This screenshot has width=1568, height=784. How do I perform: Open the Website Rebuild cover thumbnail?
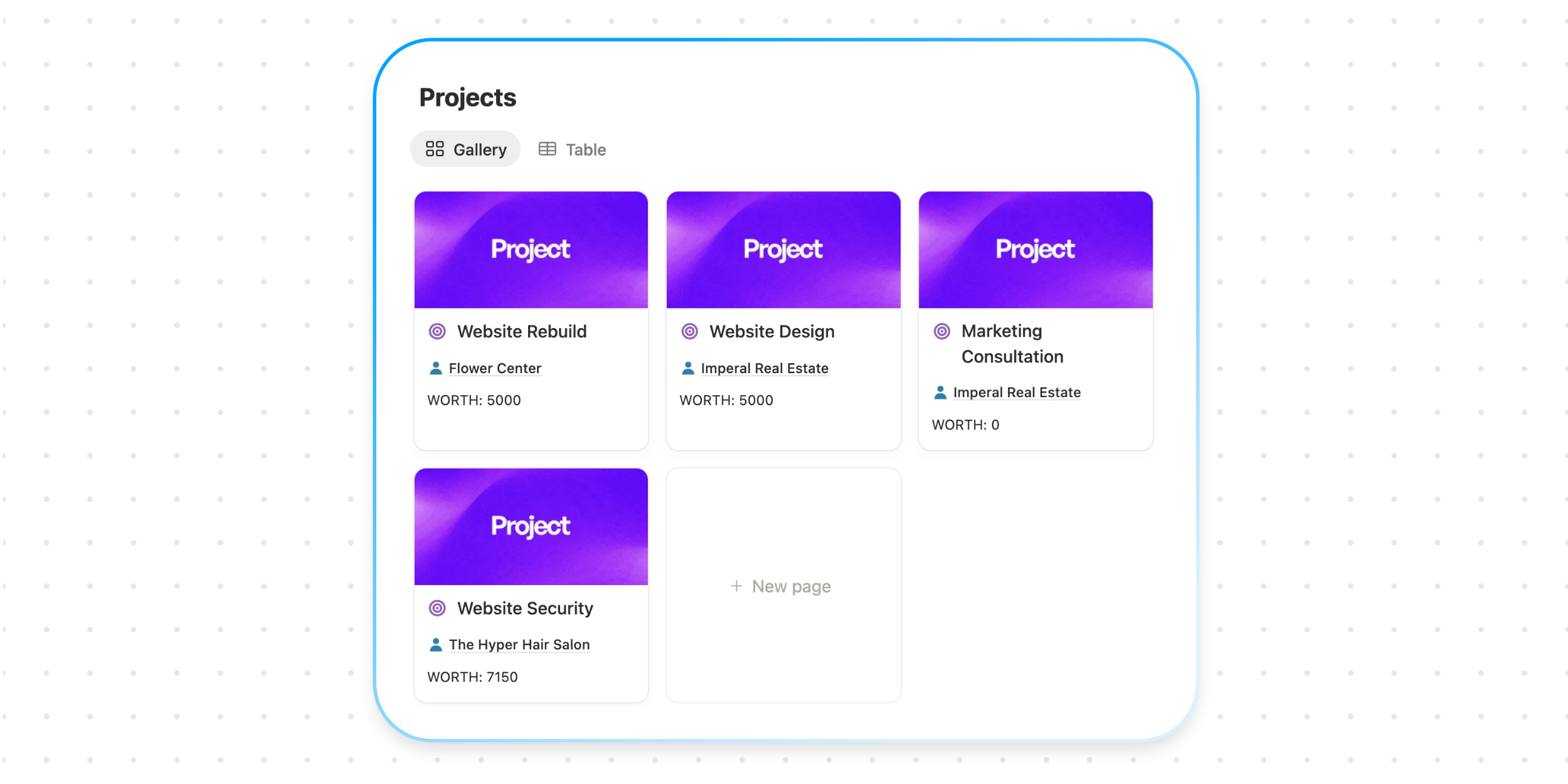click(x=531, y=250)
